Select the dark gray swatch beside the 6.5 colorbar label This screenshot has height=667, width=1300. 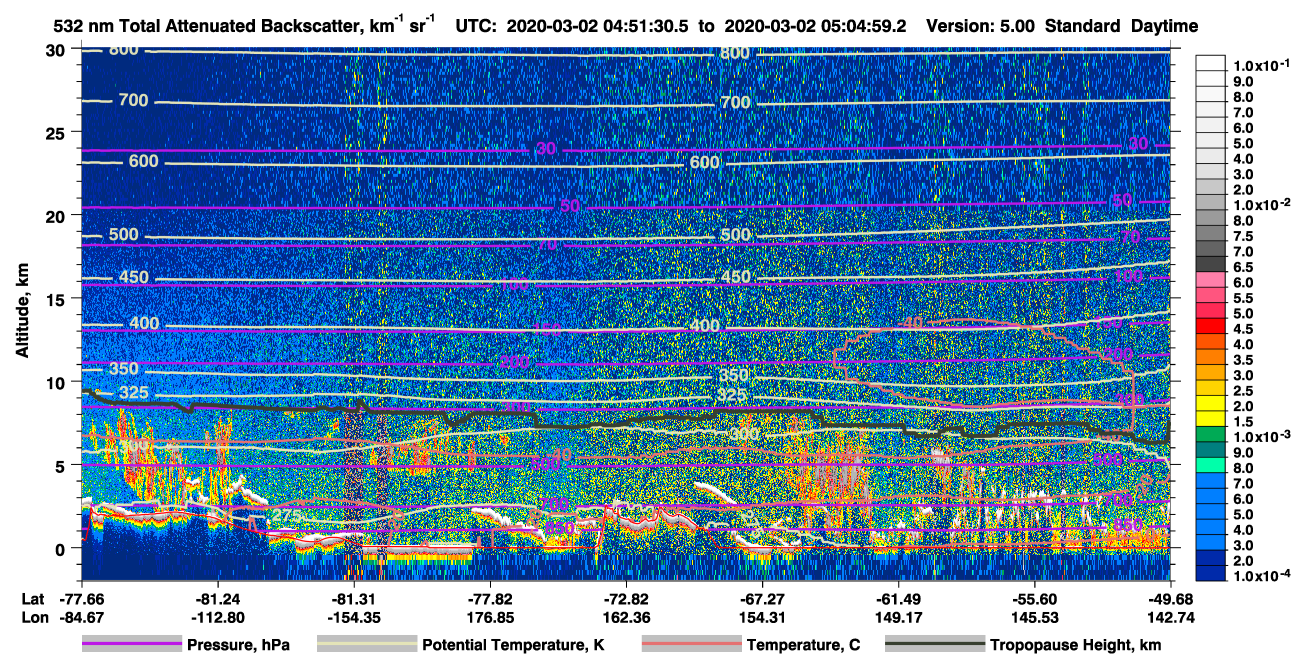point(1213,266)
